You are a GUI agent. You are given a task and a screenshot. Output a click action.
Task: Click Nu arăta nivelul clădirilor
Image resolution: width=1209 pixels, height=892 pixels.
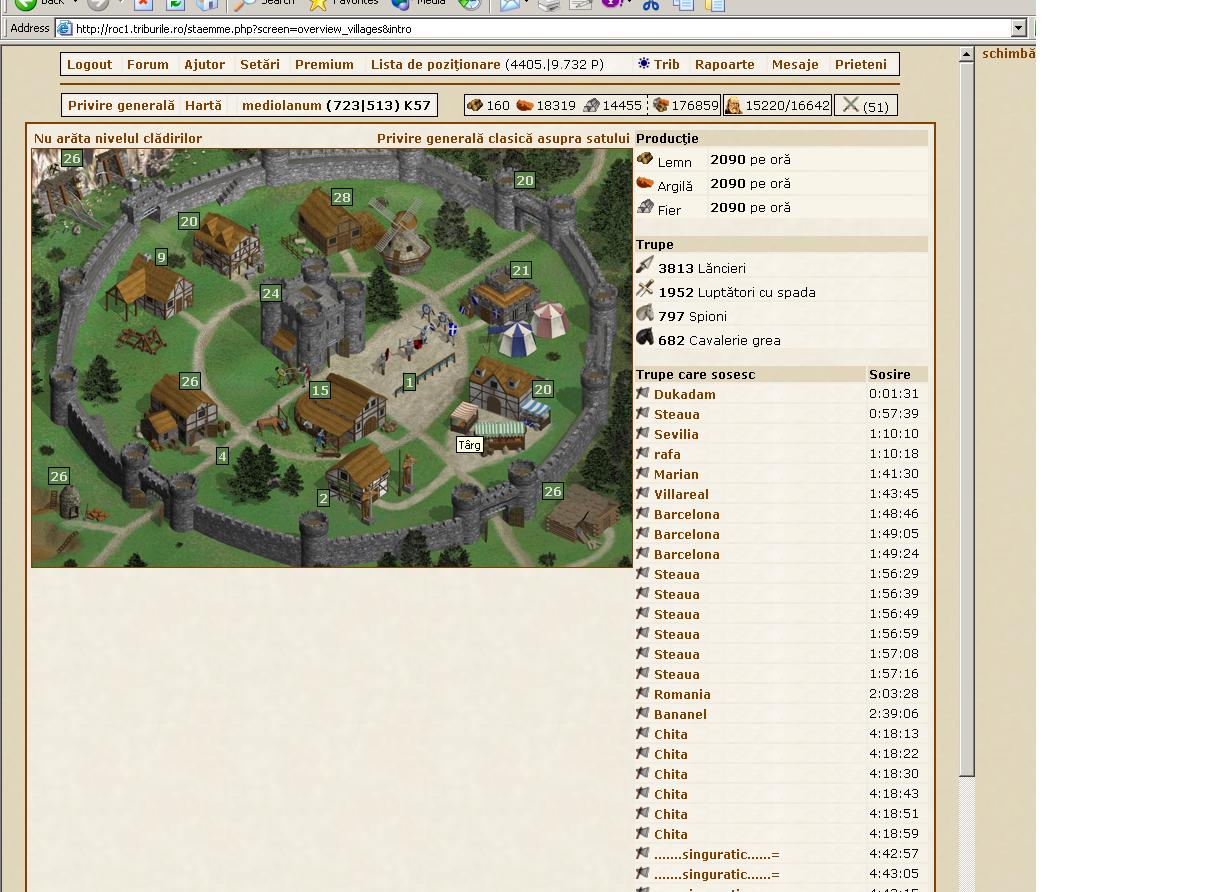118,138
